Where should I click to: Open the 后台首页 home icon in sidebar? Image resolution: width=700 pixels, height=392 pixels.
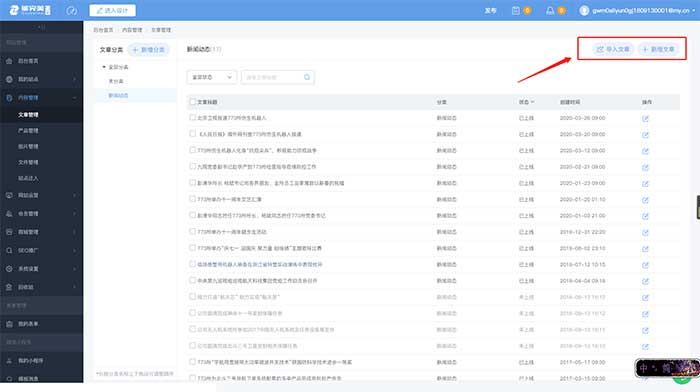[9, 61]
